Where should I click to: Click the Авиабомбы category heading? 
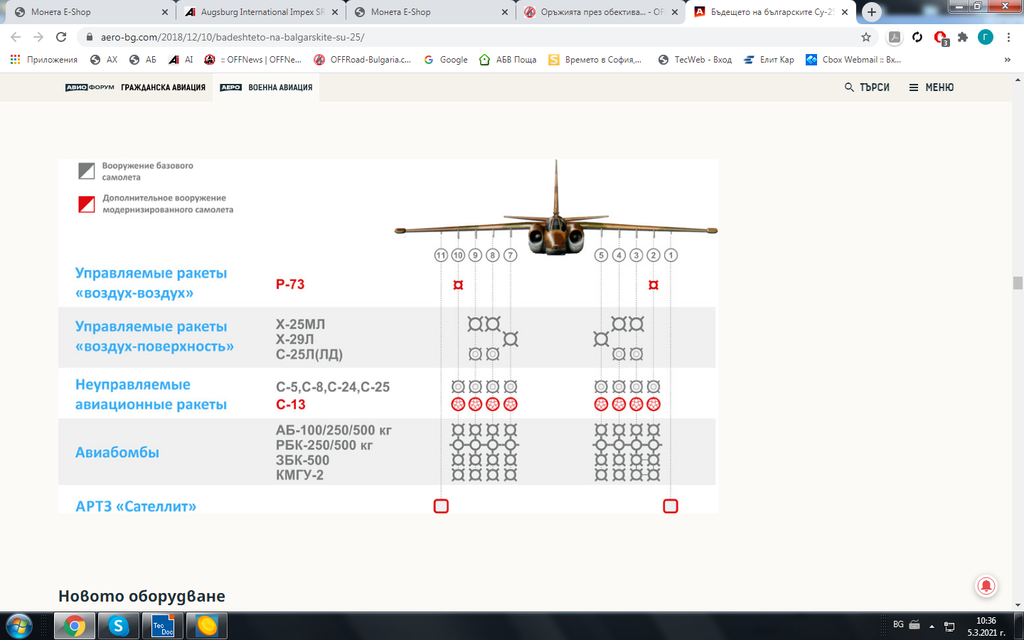(x=117, y=452)
